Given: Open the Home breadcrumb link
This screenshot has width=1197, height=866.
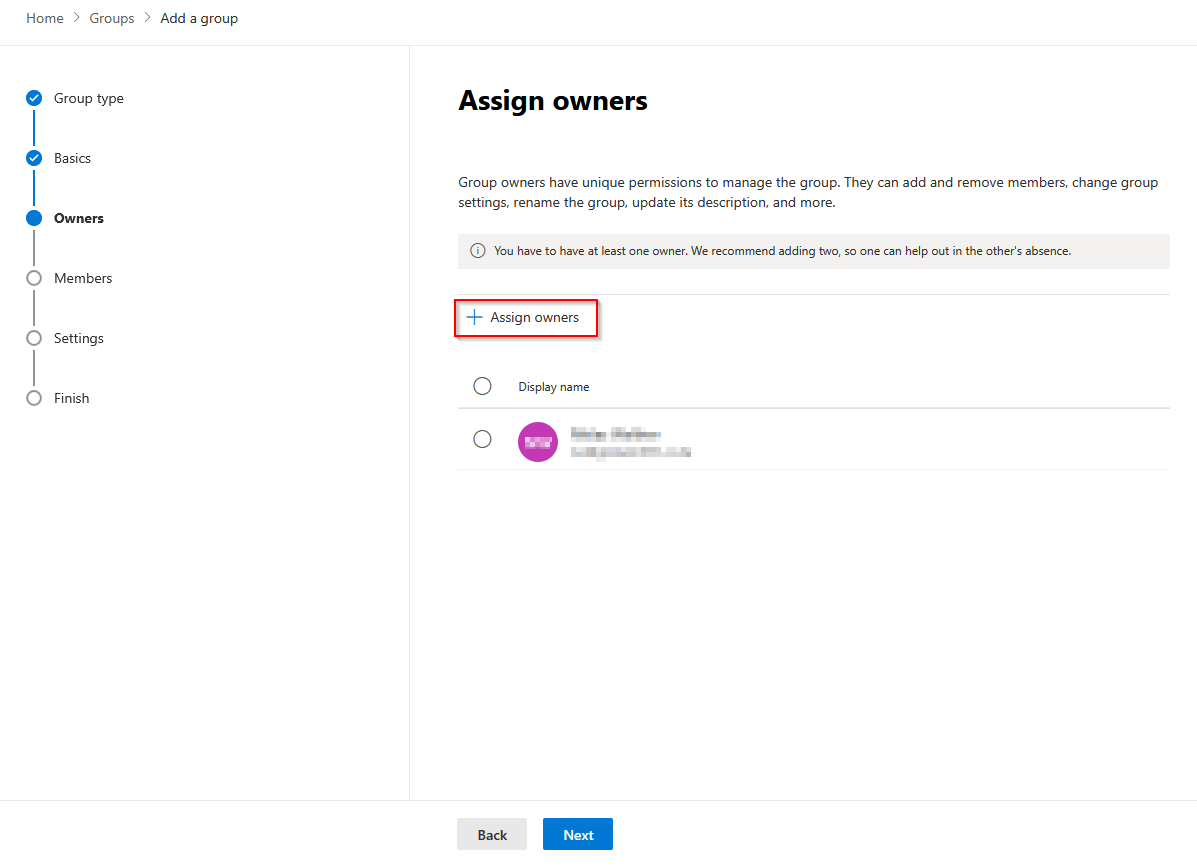Looking at the screenshot, I should pos(45,18).
